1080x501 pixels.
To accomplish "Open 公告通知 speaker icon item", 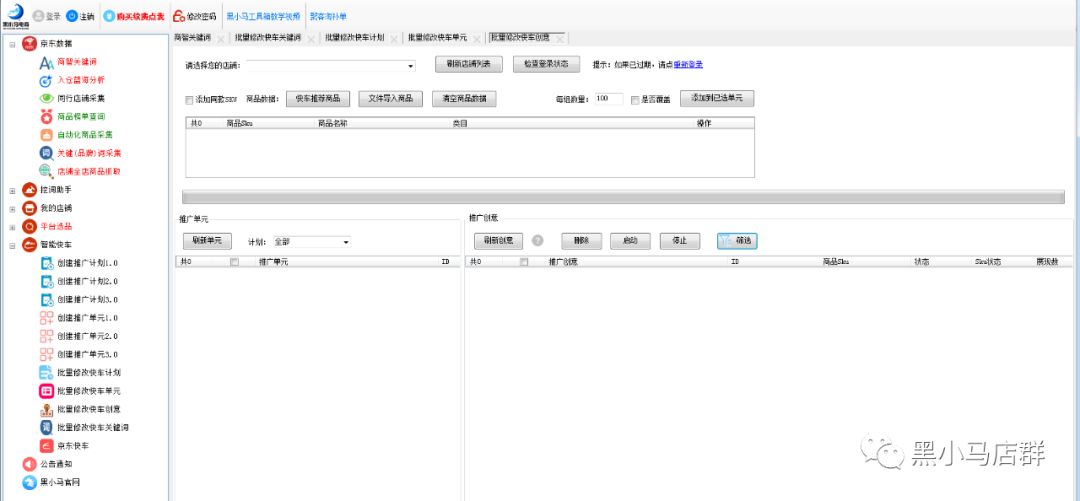I will [30, 464].
